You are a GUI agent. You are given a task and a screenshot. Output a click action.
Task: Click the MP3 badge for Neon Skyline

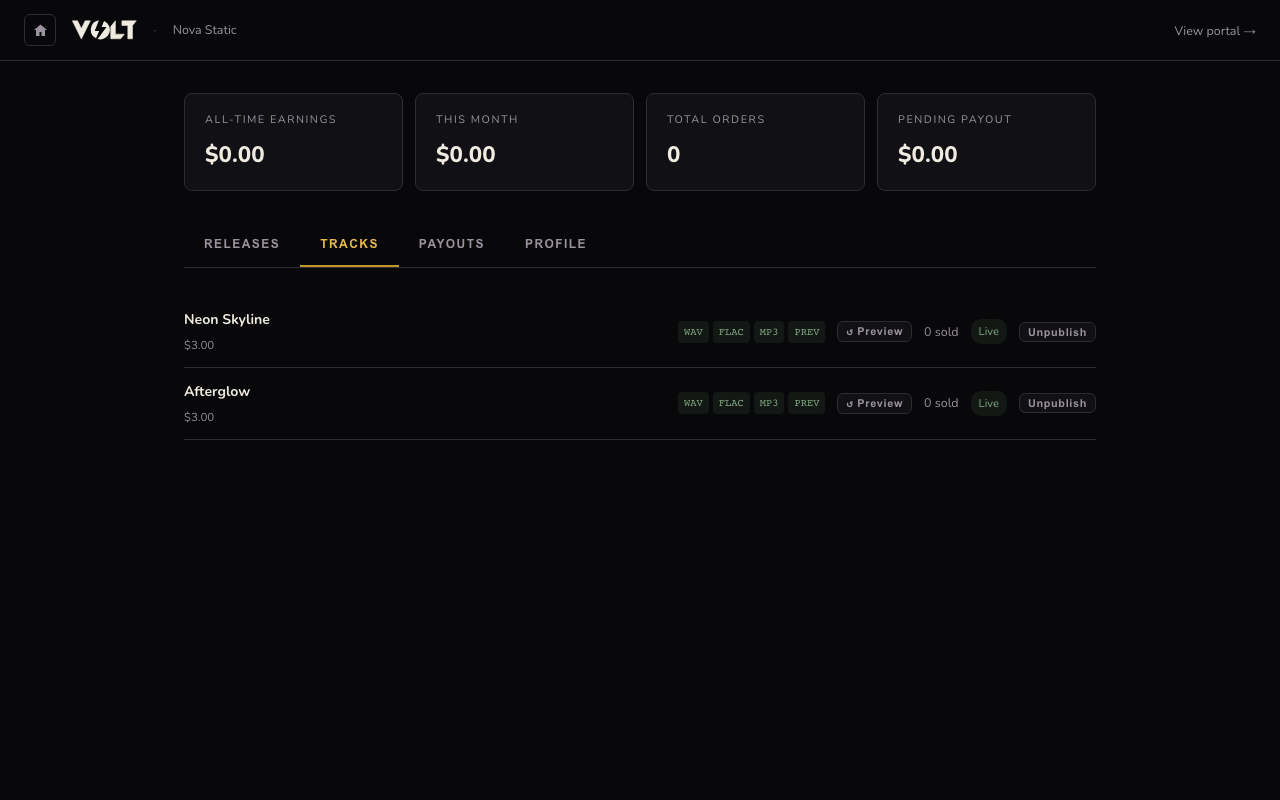point(769,332)
